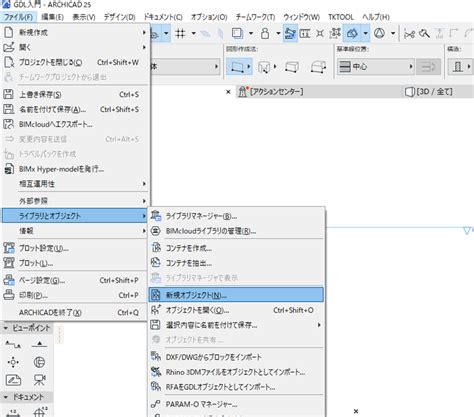Switch to the 3D / 全て tab
474x417 pixels.
click(x=429, y=92)
